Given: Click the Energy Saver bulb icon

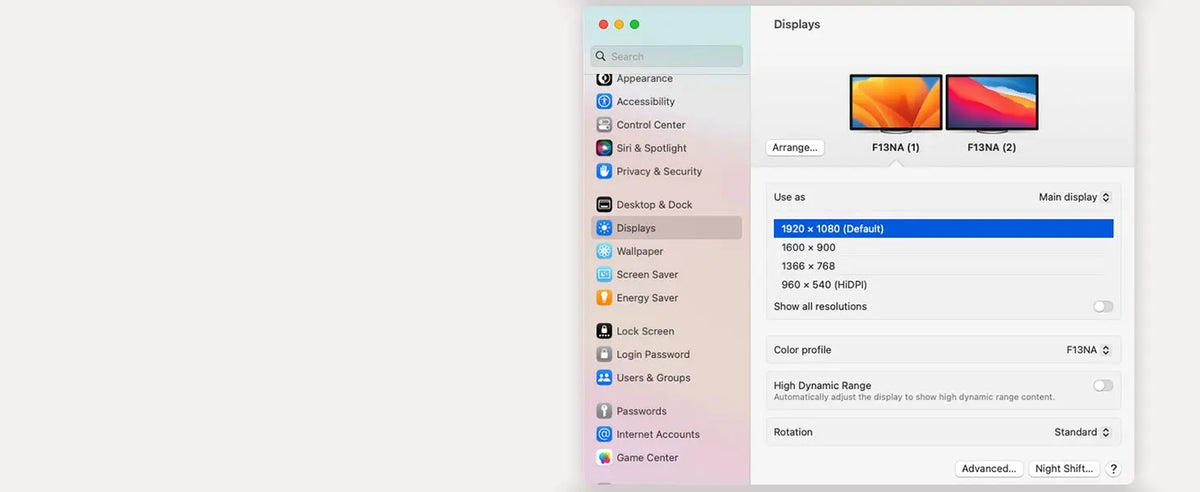Looking at the screenshot, I should tap(604, 298).
